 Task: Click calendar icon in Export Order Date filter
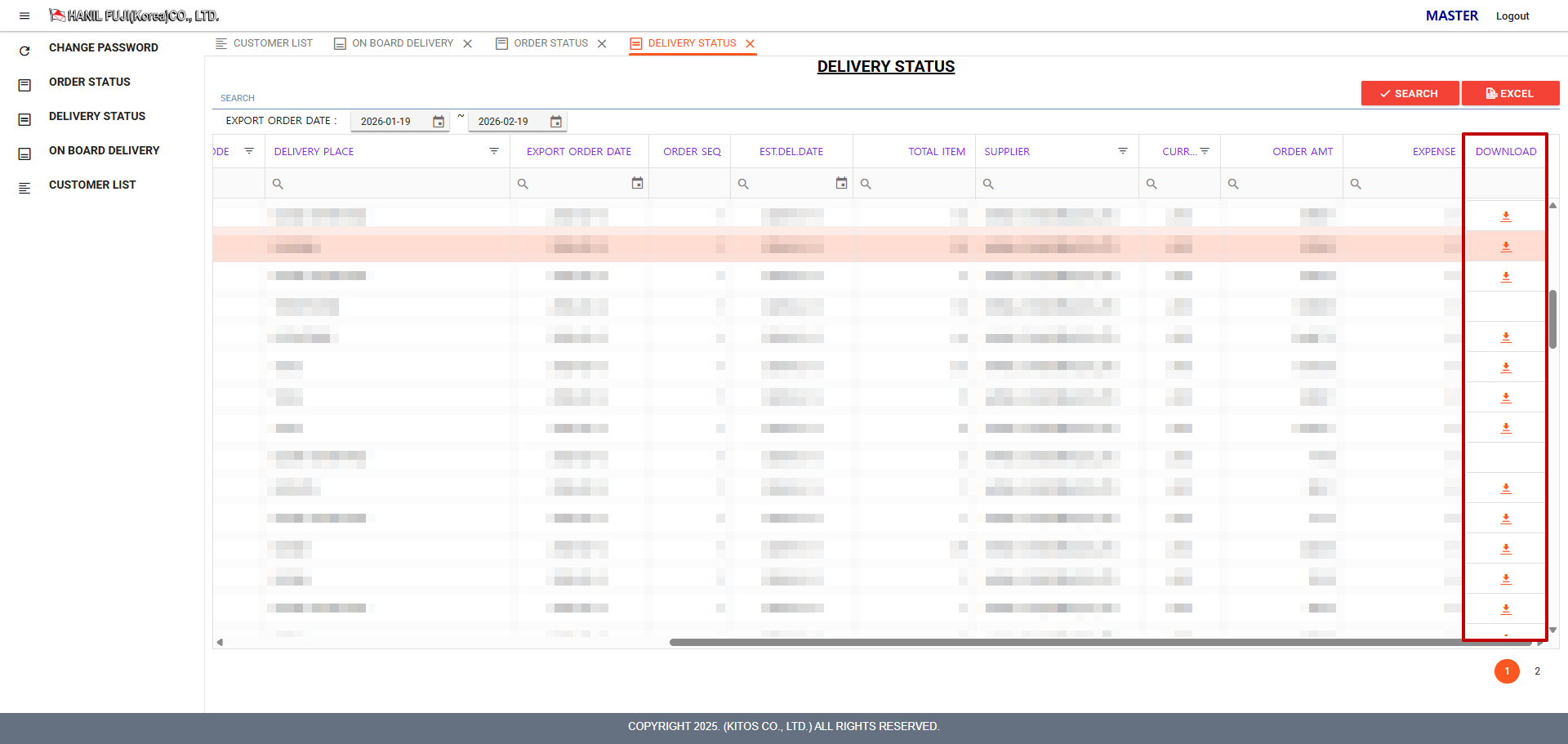point(637,184)
